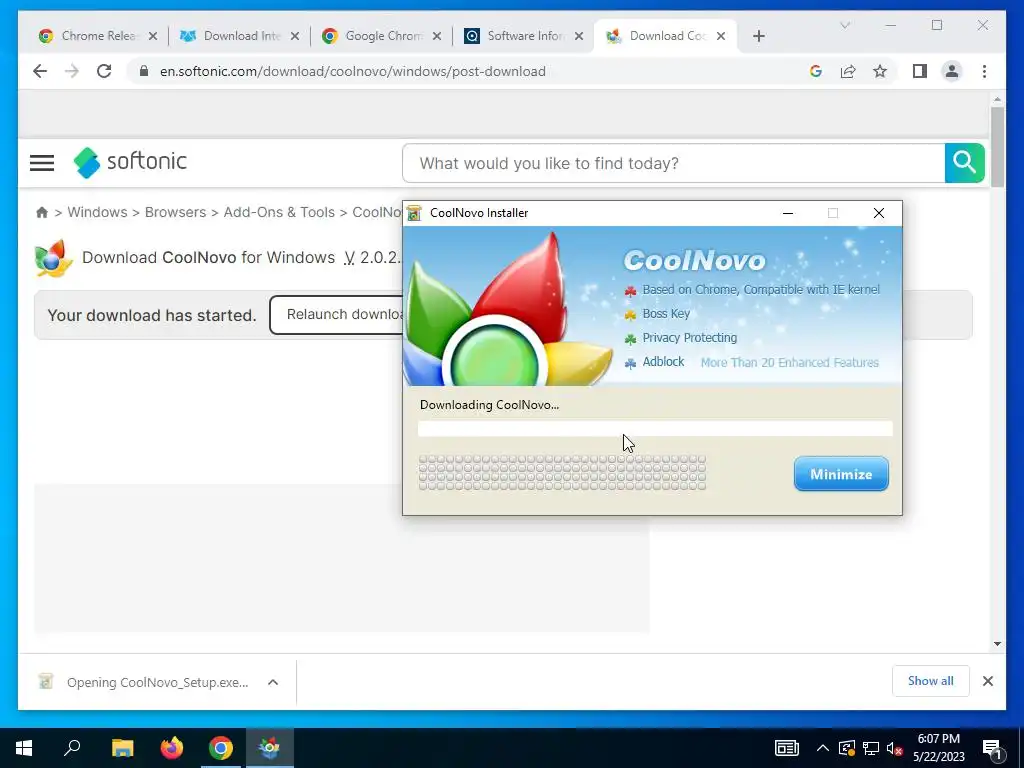Expand CoolNovo_Setup.exe download options chevron
Screen dimensions: 1024x768
[x=273, y=682]
